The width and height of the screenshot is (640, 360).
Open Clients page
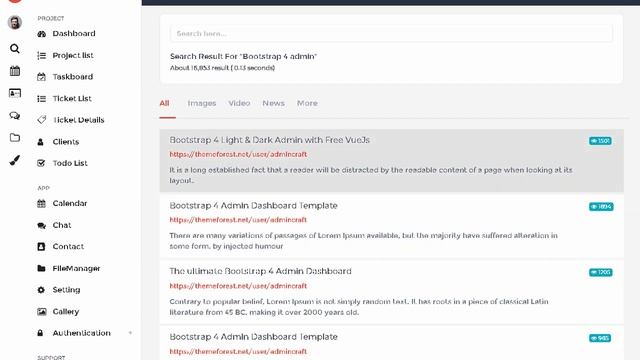click(x=66, y=142)
